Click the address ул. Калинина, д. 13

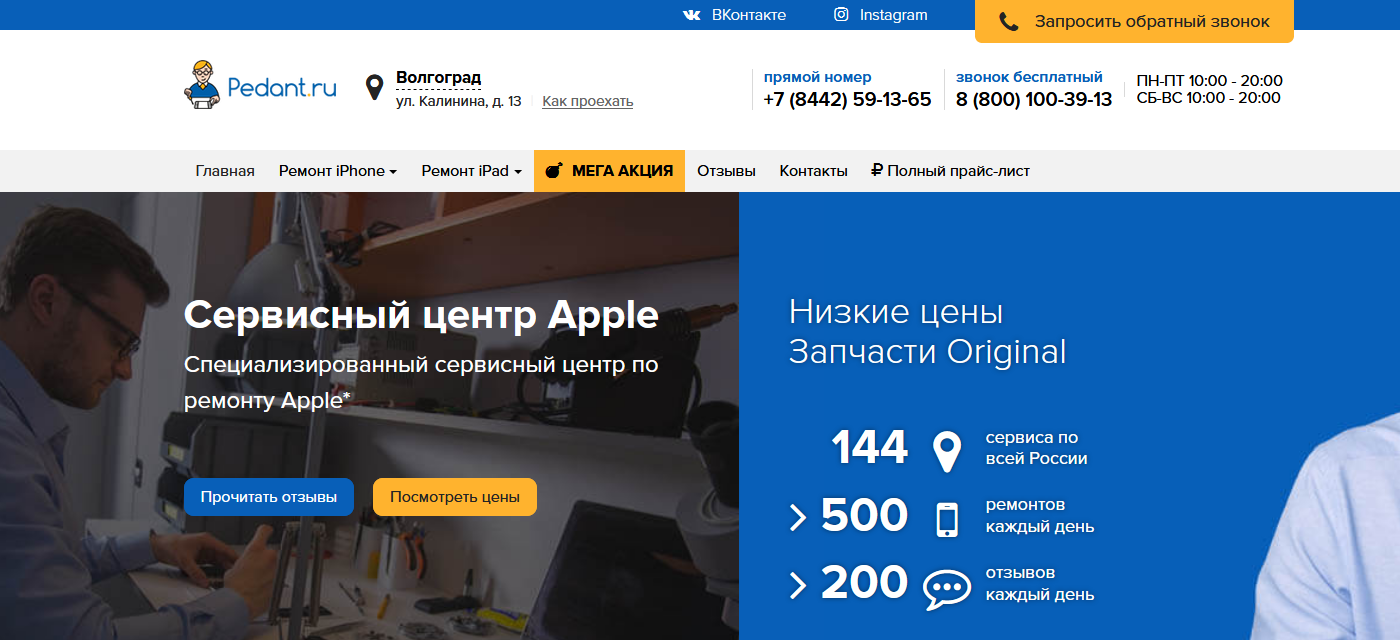tap(458, 101)
